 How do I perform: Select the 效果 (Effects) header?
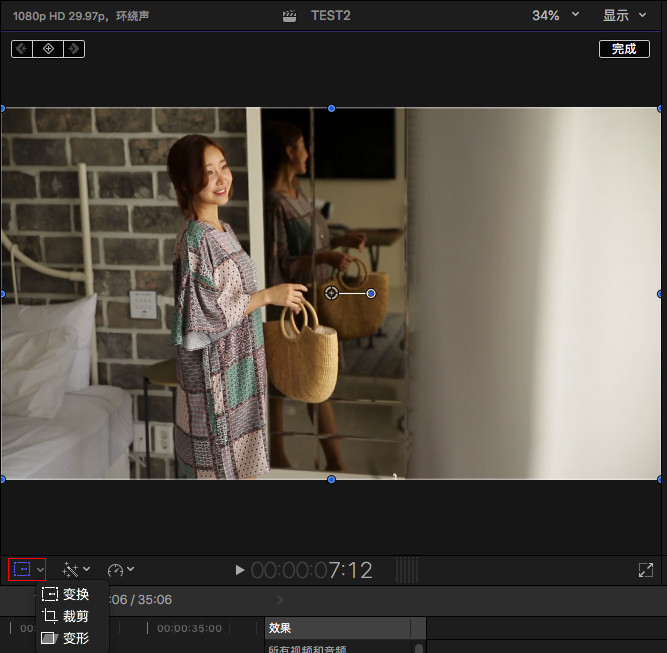[279, 628]
